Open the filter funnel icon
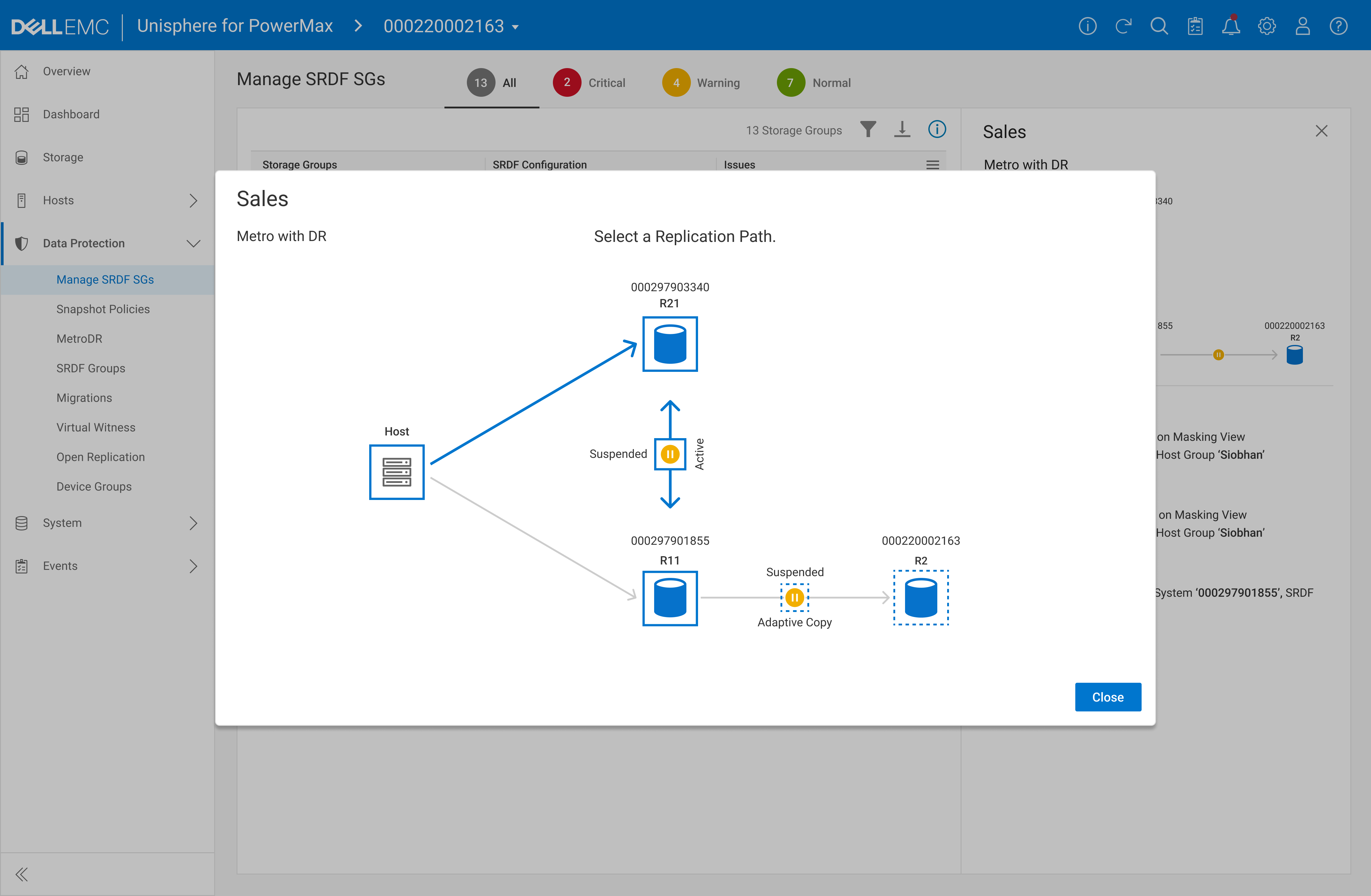The width and height of the screenshot is (1371, 896). 867,130
